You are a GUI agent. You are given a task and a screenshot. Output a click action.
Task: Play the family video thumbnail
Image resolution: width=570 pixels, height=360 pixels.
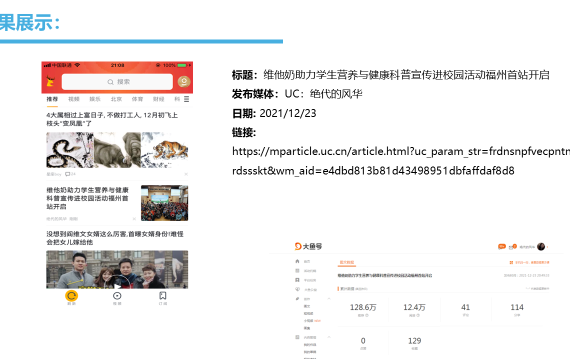117,269
